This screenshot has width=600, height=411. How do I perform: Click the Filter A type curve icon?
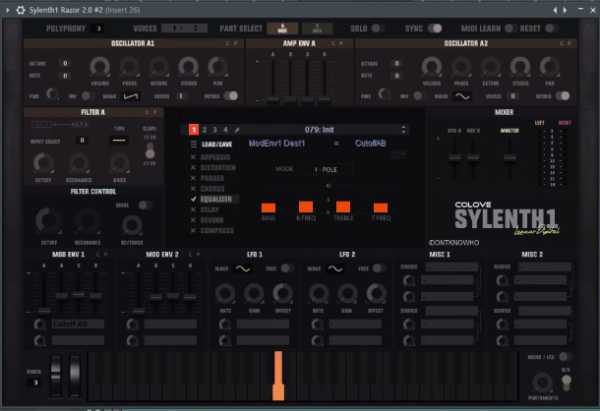coord(119,140)
